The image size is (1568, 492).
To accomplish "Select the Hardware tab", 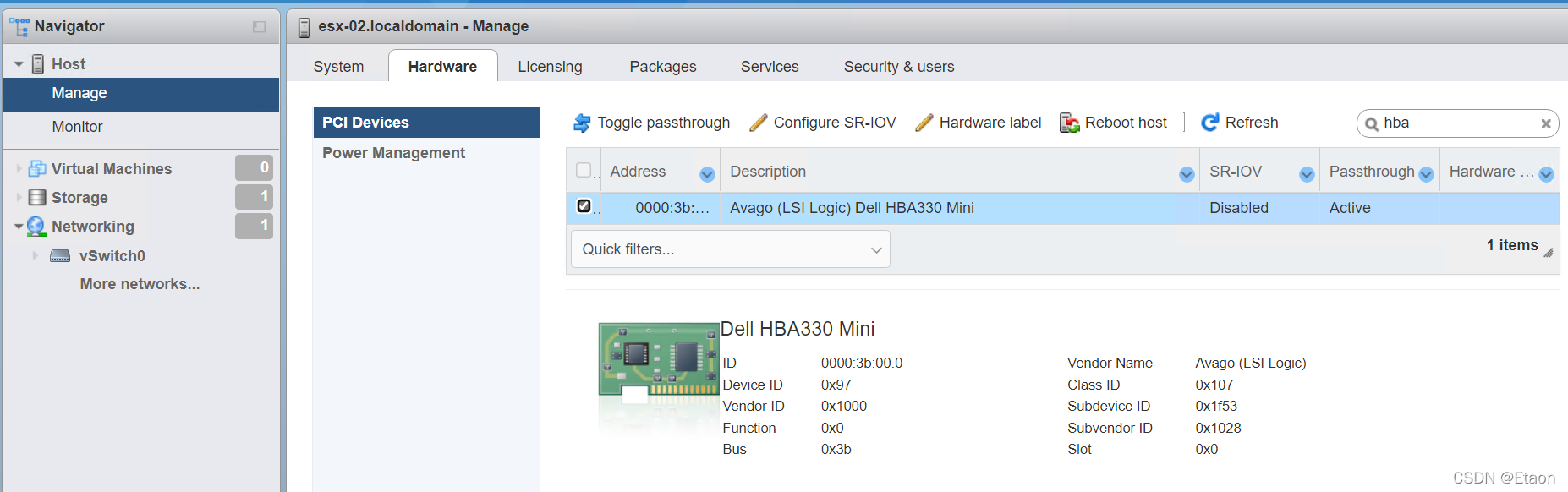I will click(442, 67).
